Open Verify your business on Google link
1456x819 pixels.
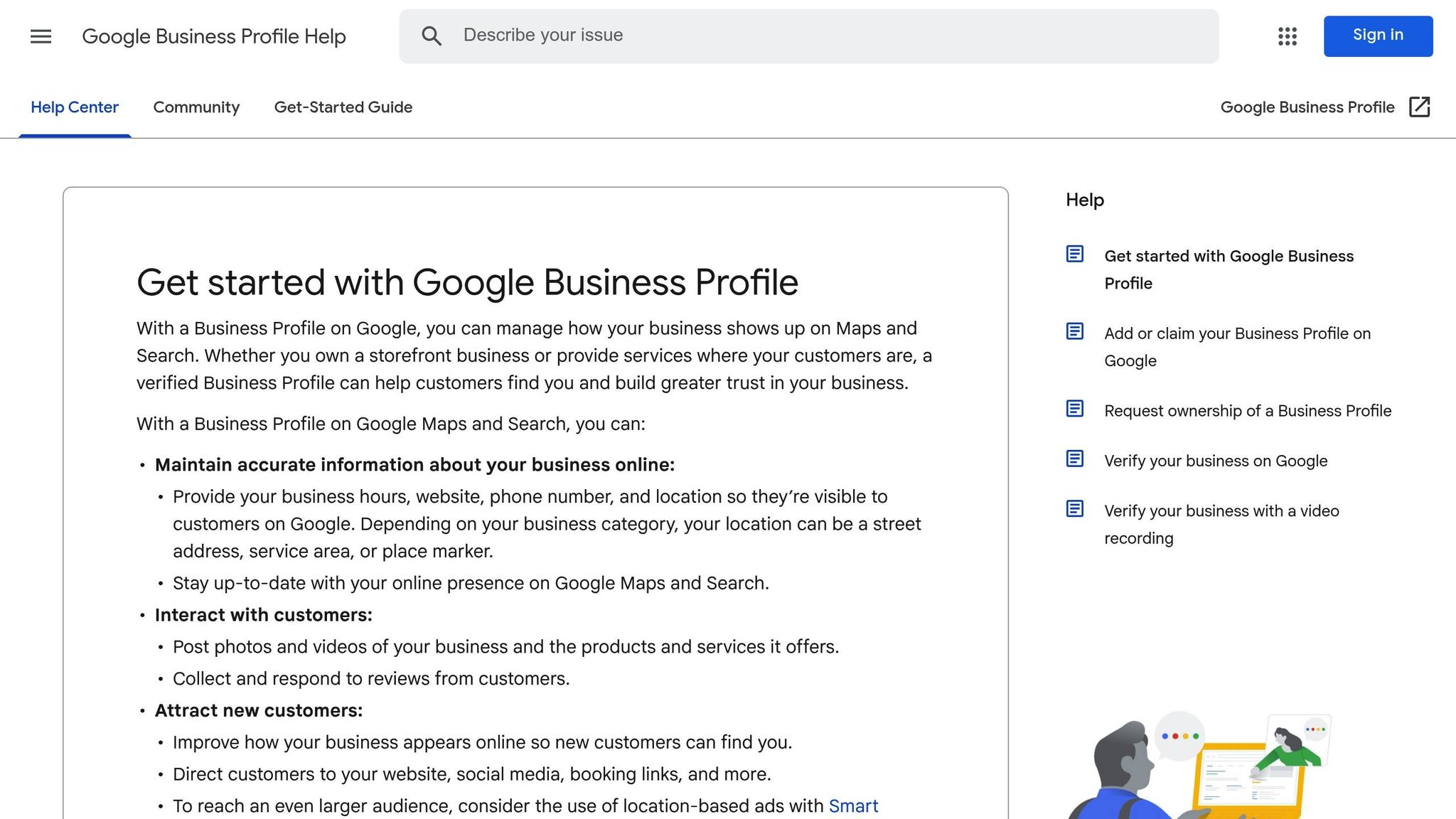[1216, 461]
